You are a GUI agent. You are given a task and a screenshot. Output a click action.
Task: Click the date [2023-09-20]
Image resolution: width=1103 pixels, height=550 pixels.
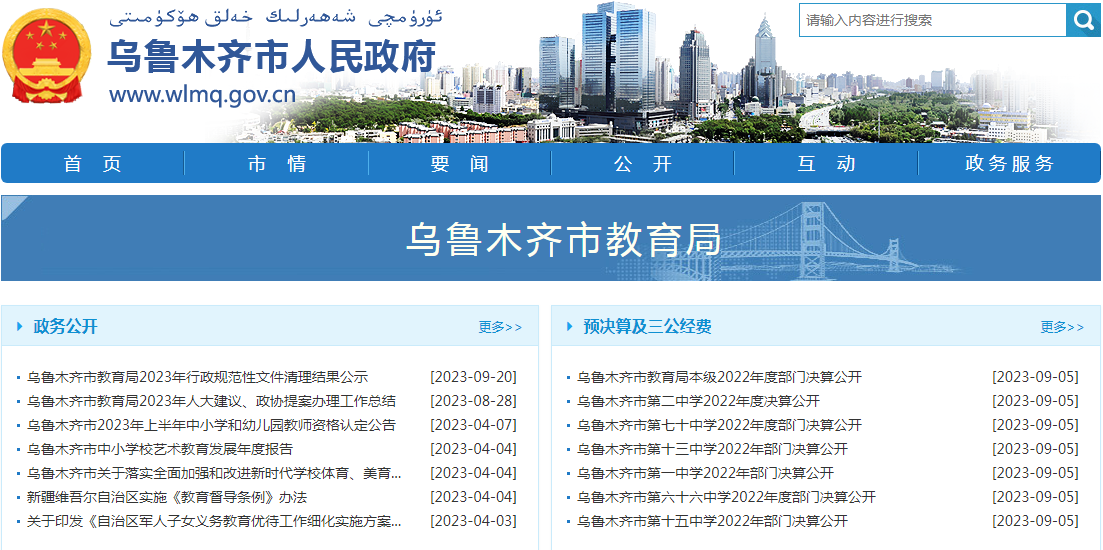tap(473, 377)
